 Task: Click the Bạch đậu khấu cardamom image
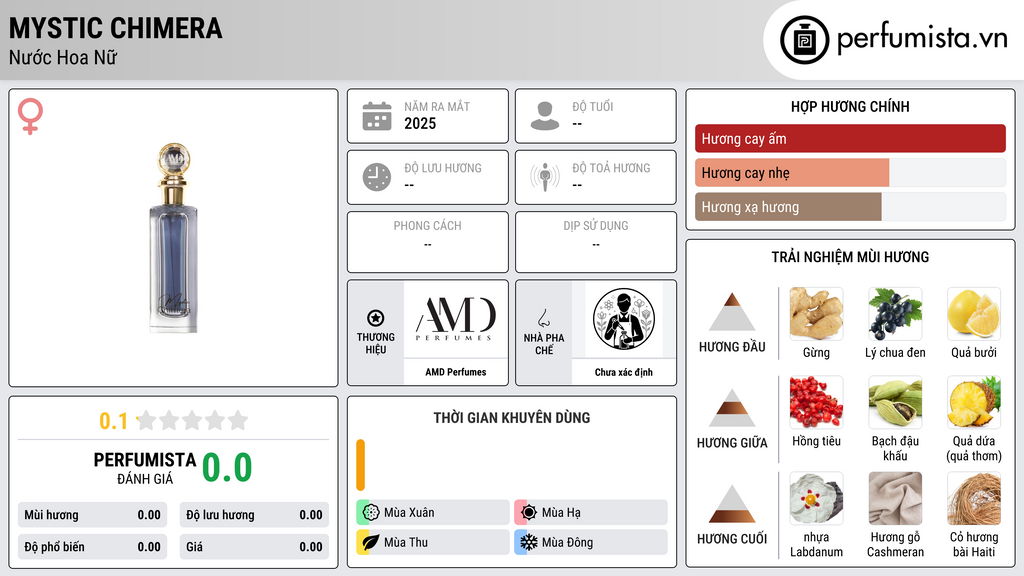coord(895,402)
